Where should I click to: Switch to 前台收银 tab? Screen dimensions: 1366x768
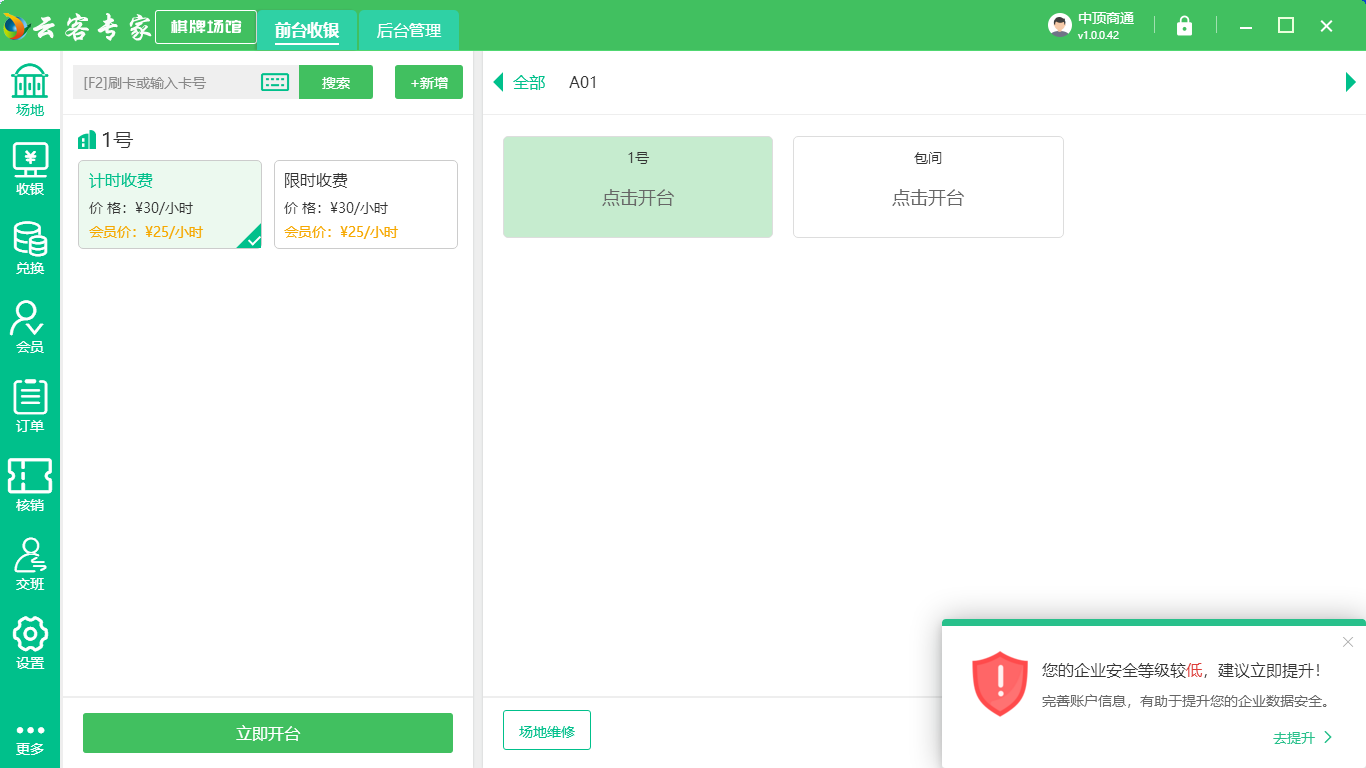307,31
